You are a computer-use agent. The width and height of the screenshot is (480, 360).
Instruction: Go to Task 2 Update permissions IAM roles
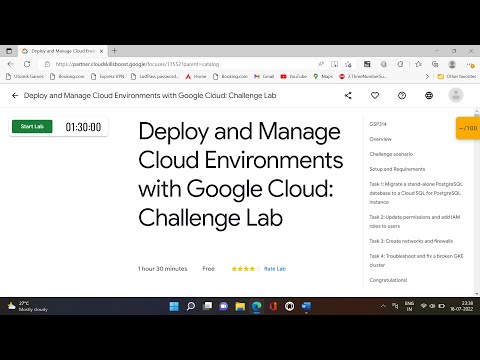click(415, 221)
